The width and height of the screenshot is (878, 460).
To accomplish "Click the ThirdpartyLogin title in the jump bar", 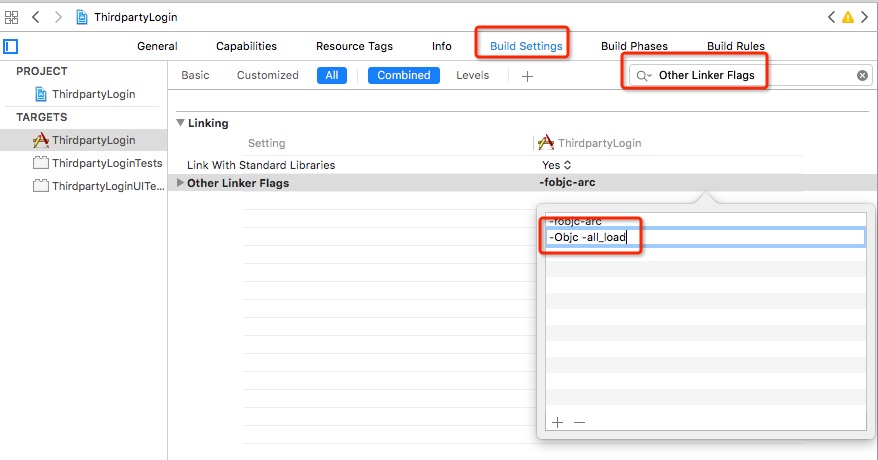I will click(136, 17).
